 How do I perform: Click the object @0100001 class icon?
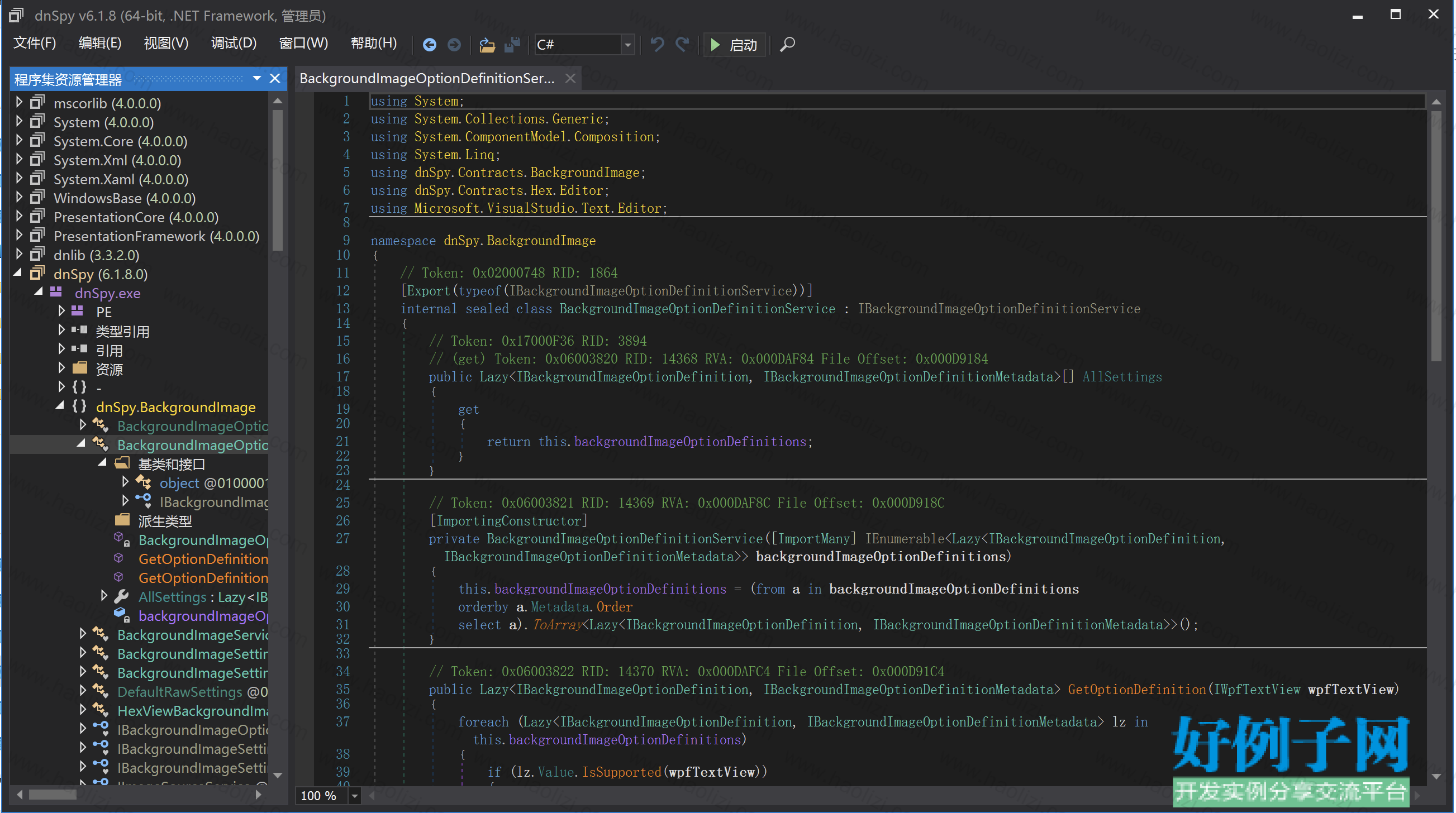(144, 482)
